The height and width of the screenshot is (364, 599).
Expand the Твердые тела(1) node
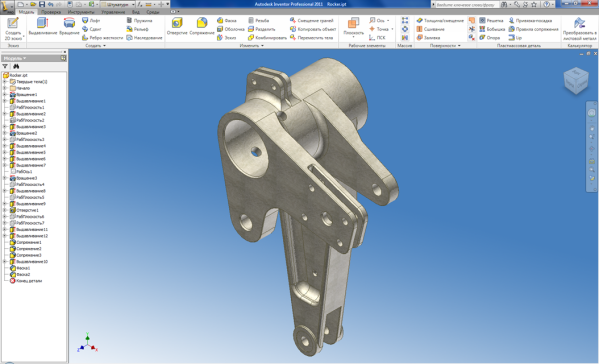(x=5, y=82)
